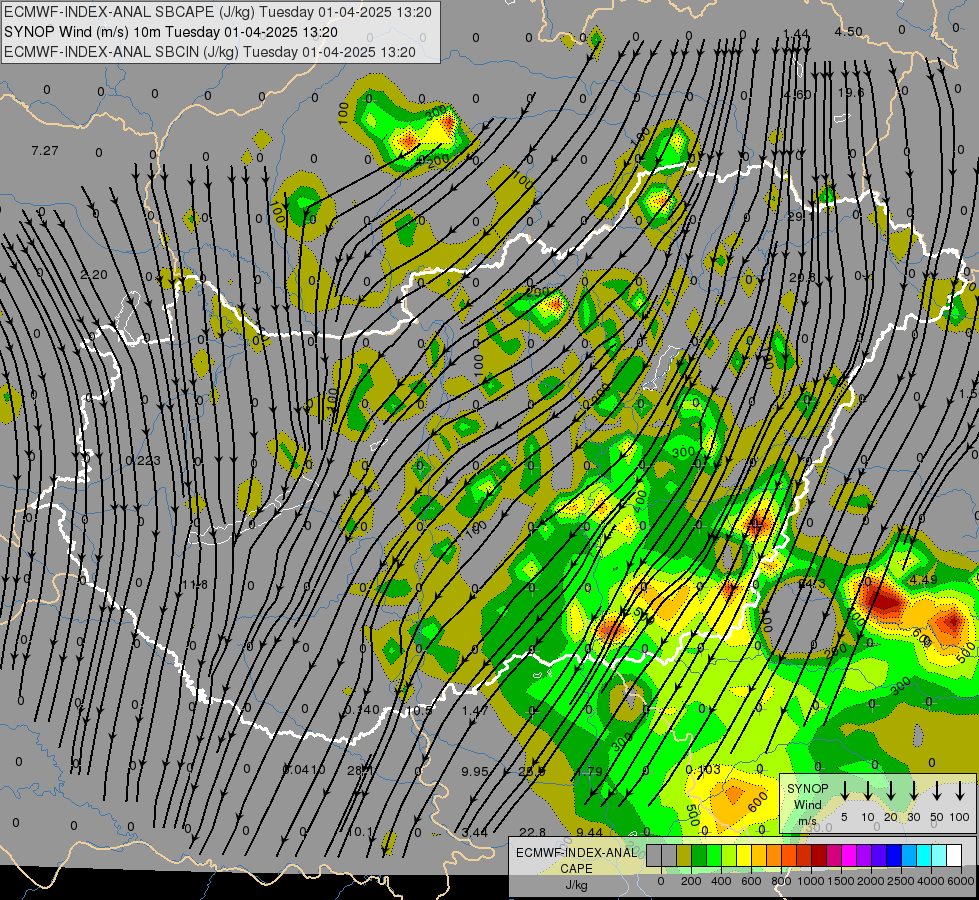This screenshot has width=979, height=900.
Task: Click the map value '0.223'
Action: [143, 461]
